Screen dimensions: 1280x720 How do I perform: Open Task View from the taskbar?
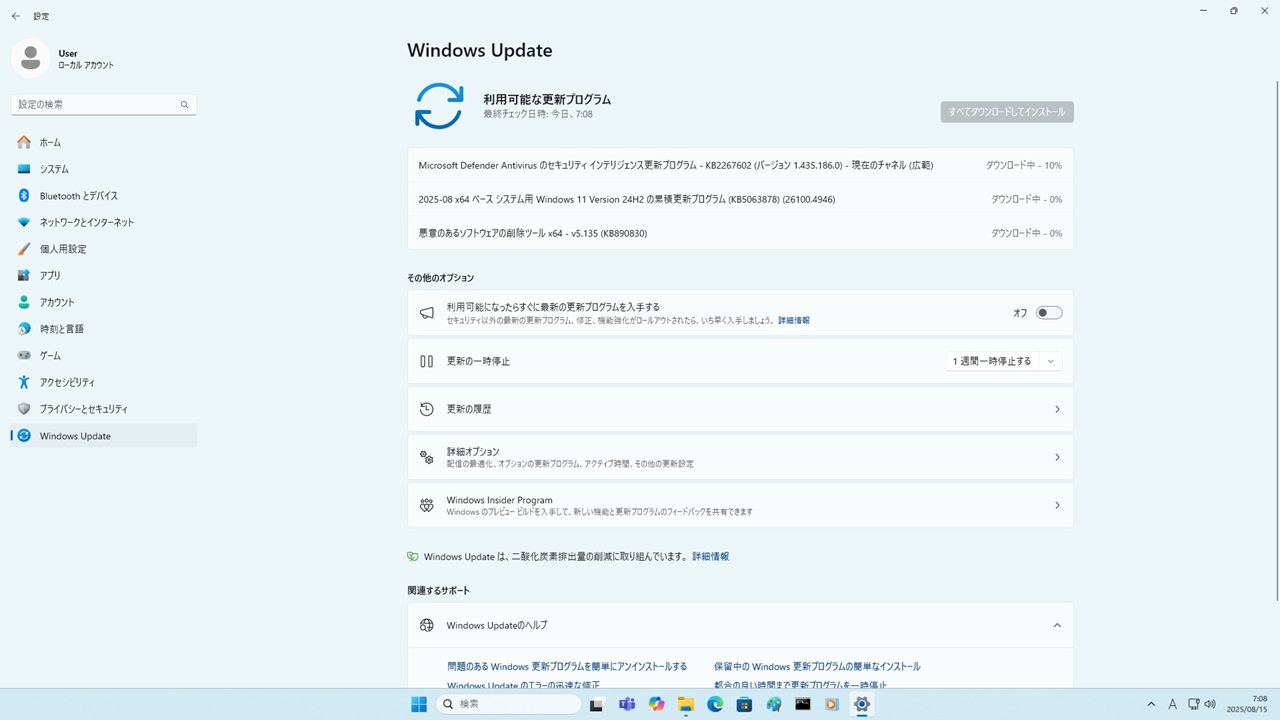pyautogui.click(x=597, y=704)
